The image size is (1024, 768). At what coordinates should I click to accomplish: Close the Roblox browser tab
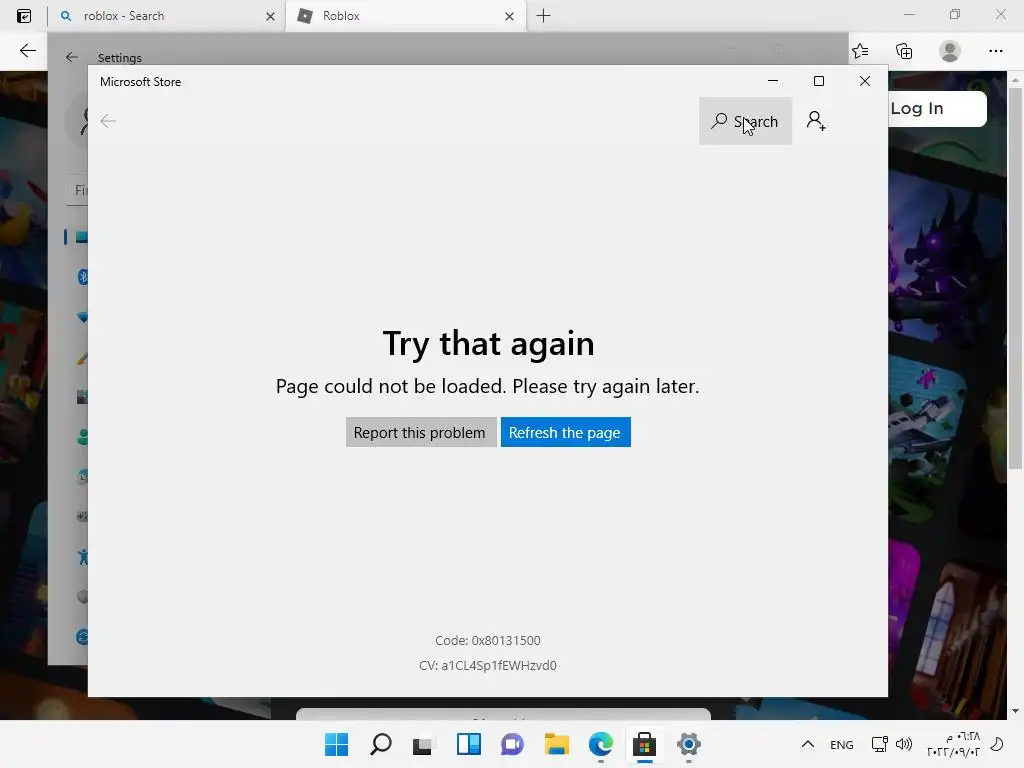pos(509,16)
